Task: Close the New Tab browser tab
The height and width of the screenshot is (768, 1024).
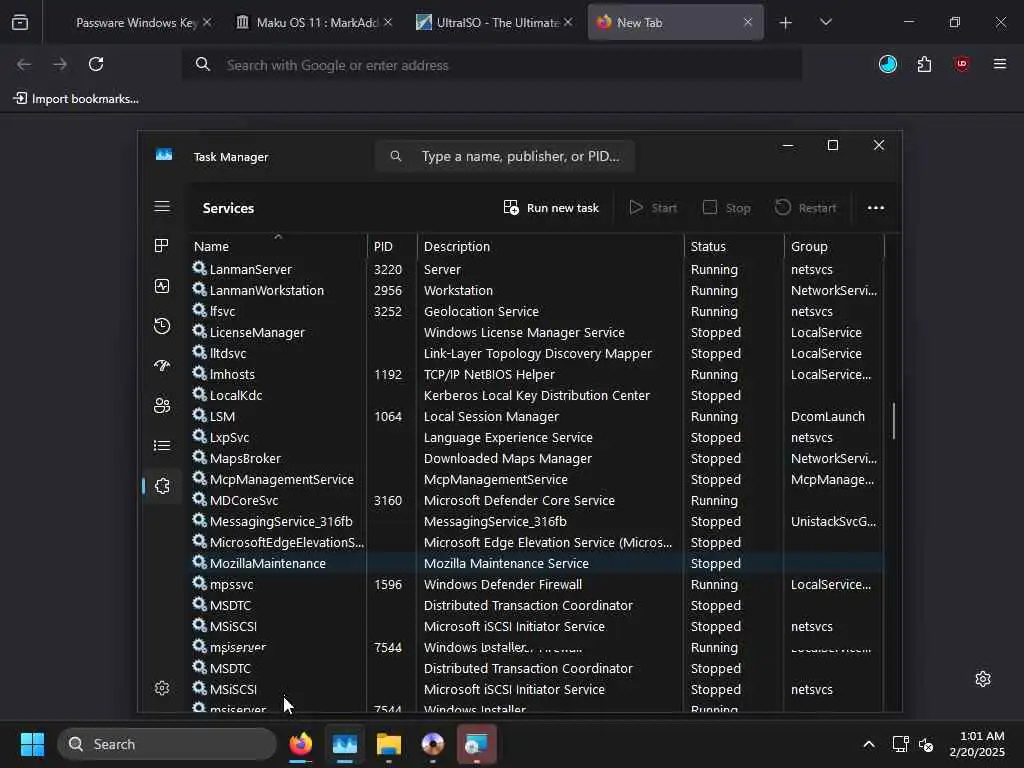Action: tap(748, 22)
